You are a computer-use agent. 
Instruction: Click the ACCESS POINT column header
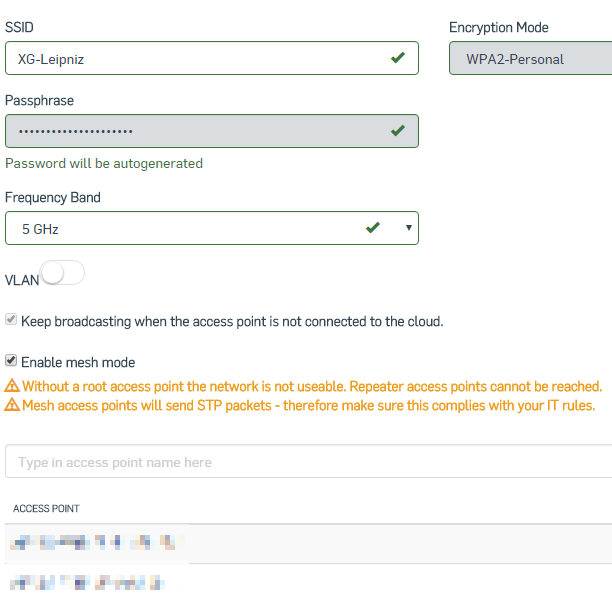46,509
